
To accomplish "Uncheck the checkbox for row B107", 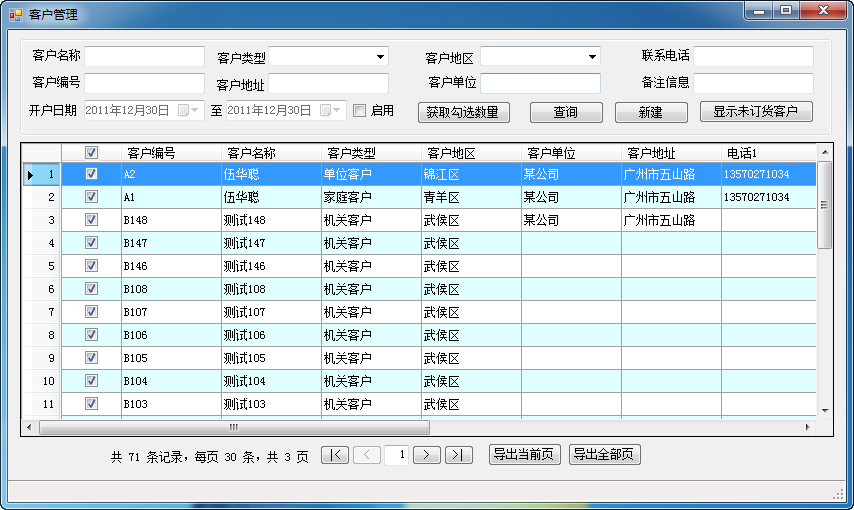I will (92, 312).
